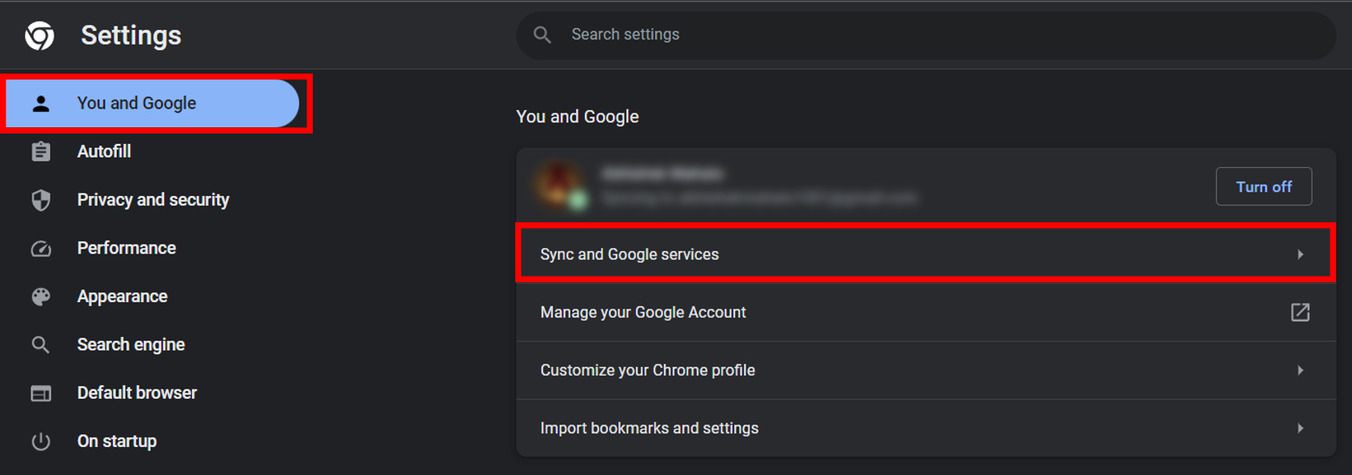Viewport: 1352px width, 475px height.
Task: Click the magnifier icon in the search bar
Action: [543, 35]
